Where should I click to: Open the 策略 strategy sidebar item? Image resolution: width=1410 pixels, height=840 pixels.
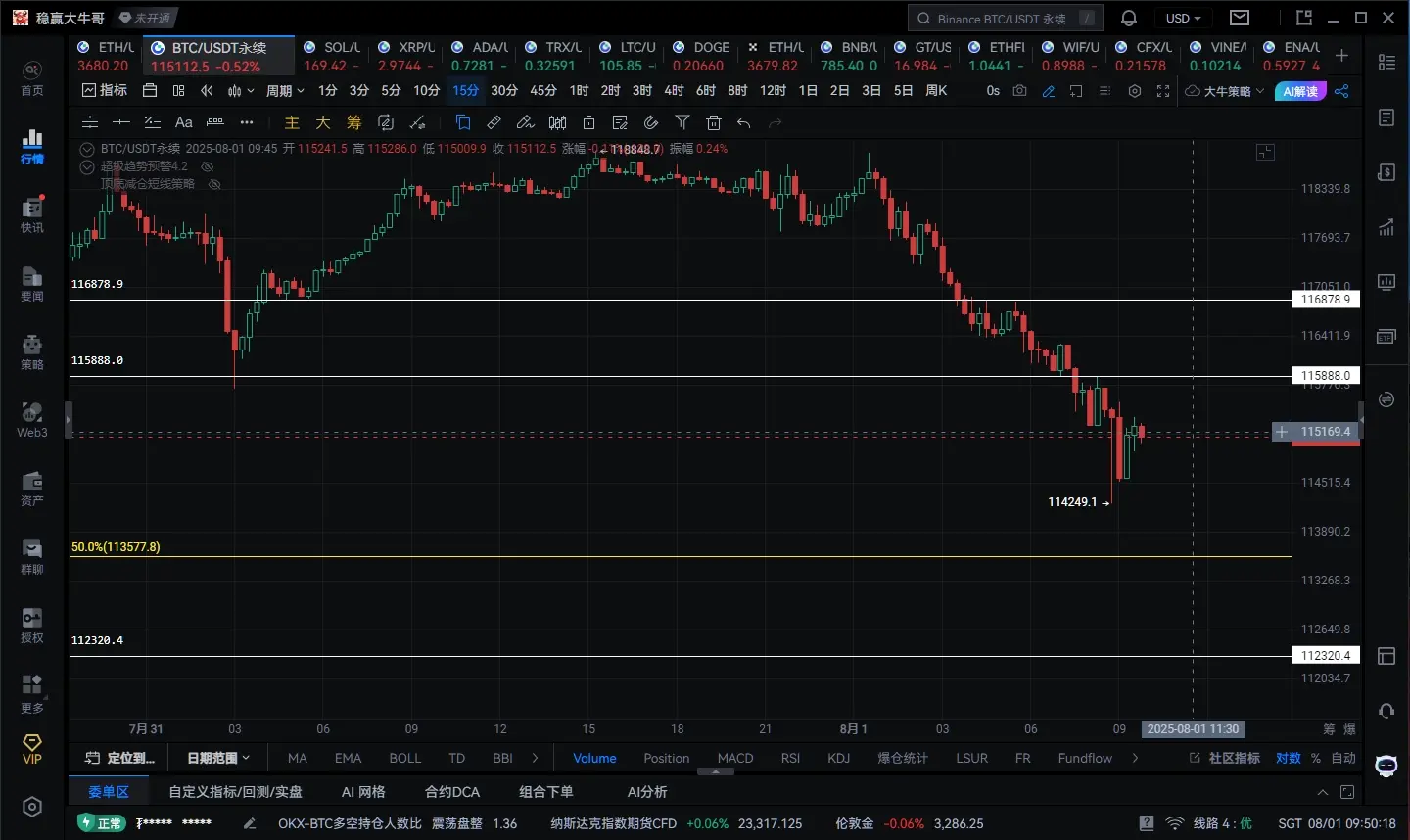pyautogui.click(x=32, y=352)
